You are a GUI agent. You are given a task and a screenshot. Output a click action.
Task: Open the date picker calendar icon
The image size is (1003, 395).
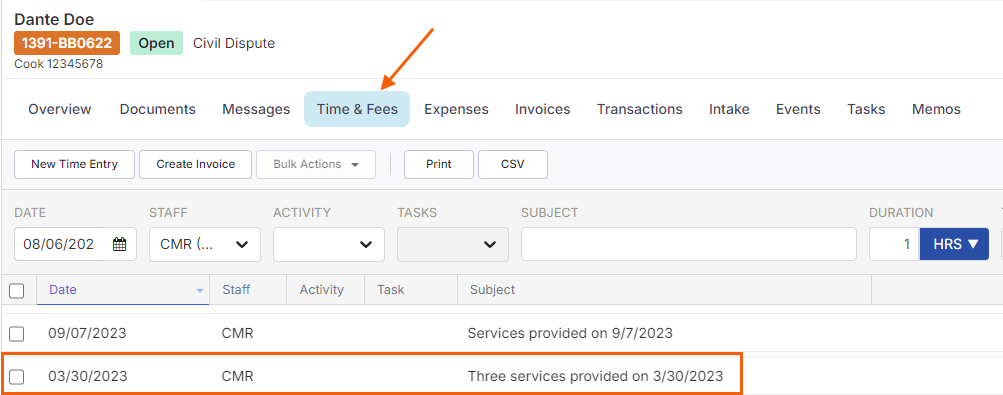120,244
